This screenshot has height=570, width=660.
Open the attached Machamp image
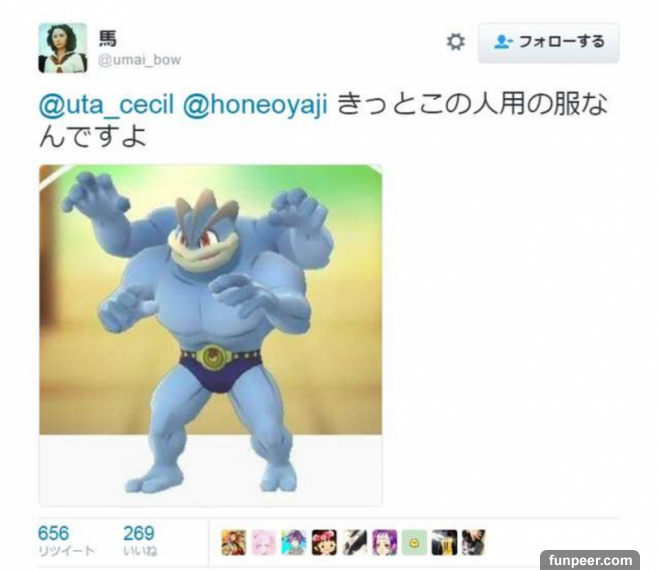210,335
